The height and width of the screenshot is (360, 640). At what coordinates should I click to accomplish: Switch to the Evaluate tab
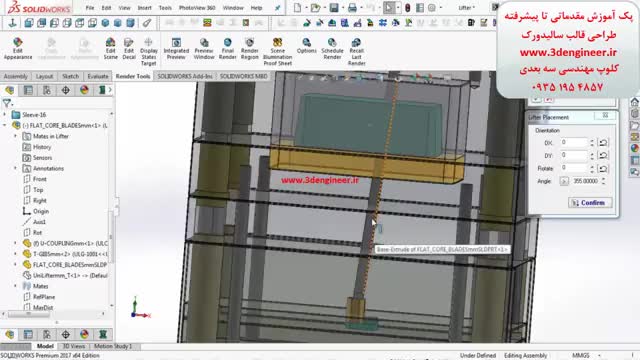point(98,76)
